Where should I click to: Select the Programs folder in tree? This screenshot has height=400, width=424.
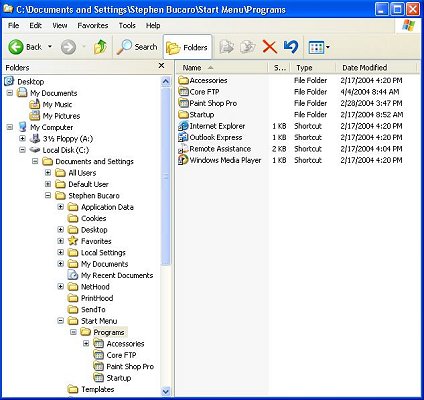[x=103, y=332]
